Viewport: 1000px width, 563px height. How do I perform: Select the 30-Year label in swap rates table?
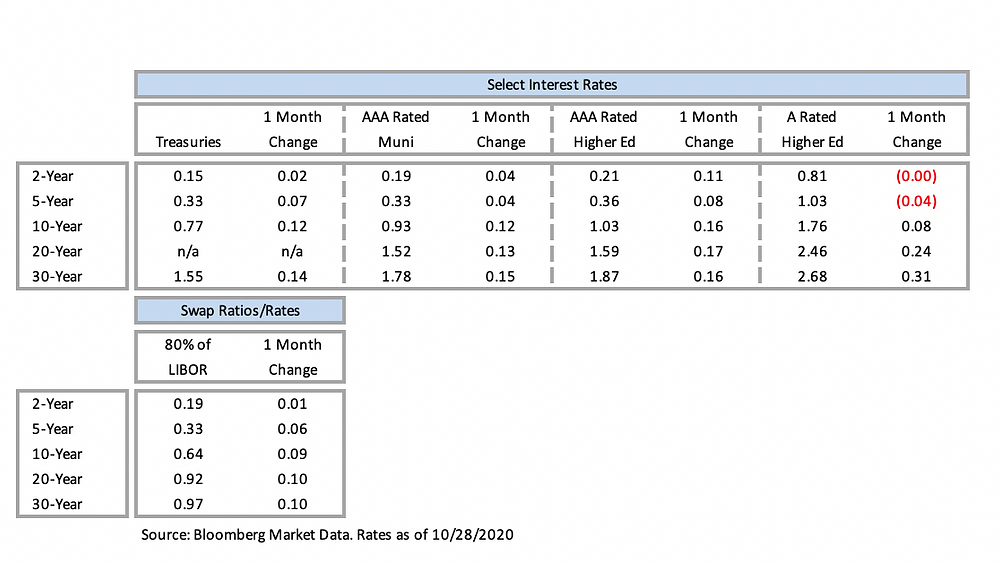tap(57, 504)
